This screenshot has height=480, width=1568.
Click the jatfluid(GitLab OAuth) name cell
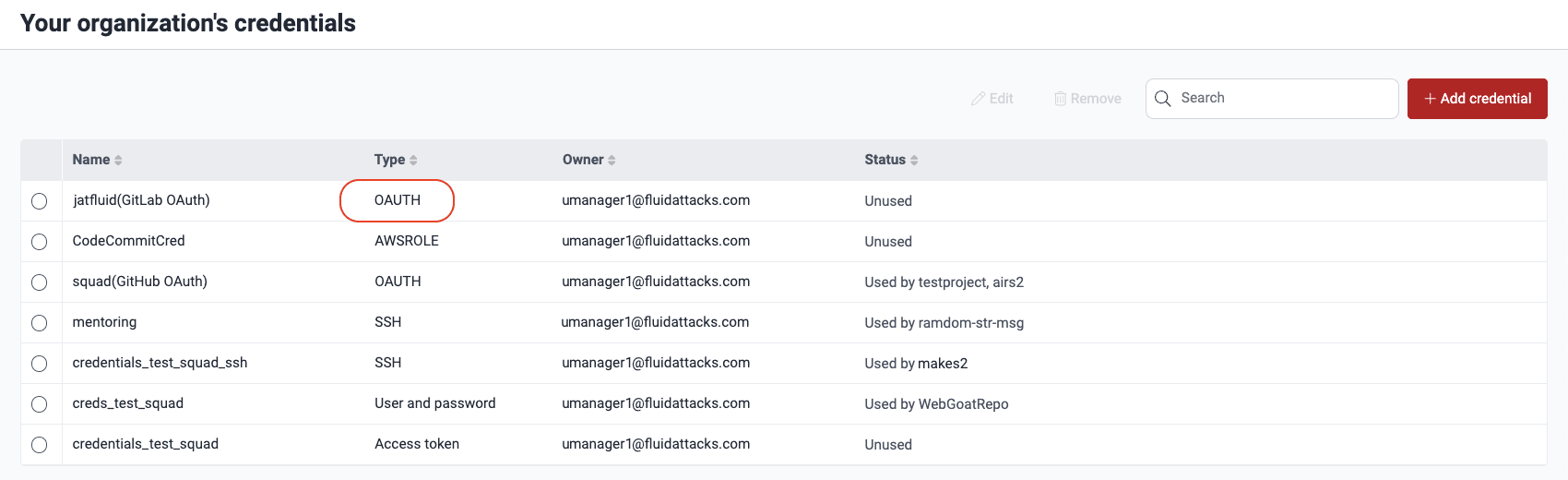click(x=141, y=200)
